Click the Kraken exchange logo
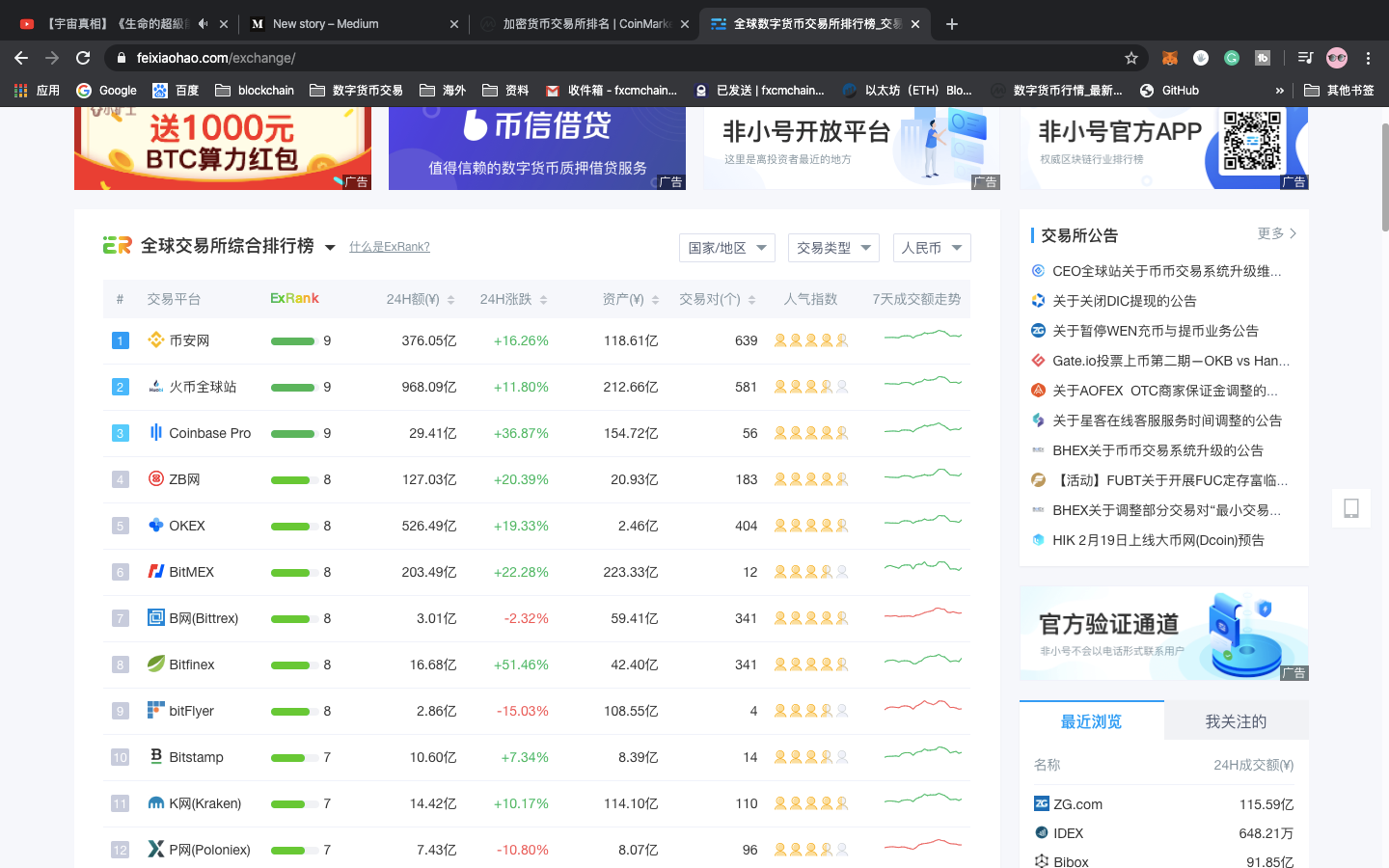 pyautogui.click(x=156, y=802)
